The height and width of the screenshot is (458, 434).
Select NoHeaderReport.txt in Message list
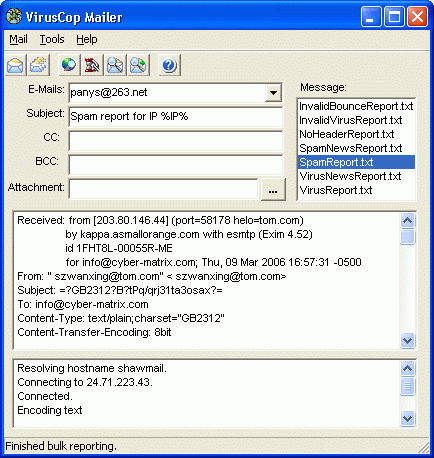(356, 134)
